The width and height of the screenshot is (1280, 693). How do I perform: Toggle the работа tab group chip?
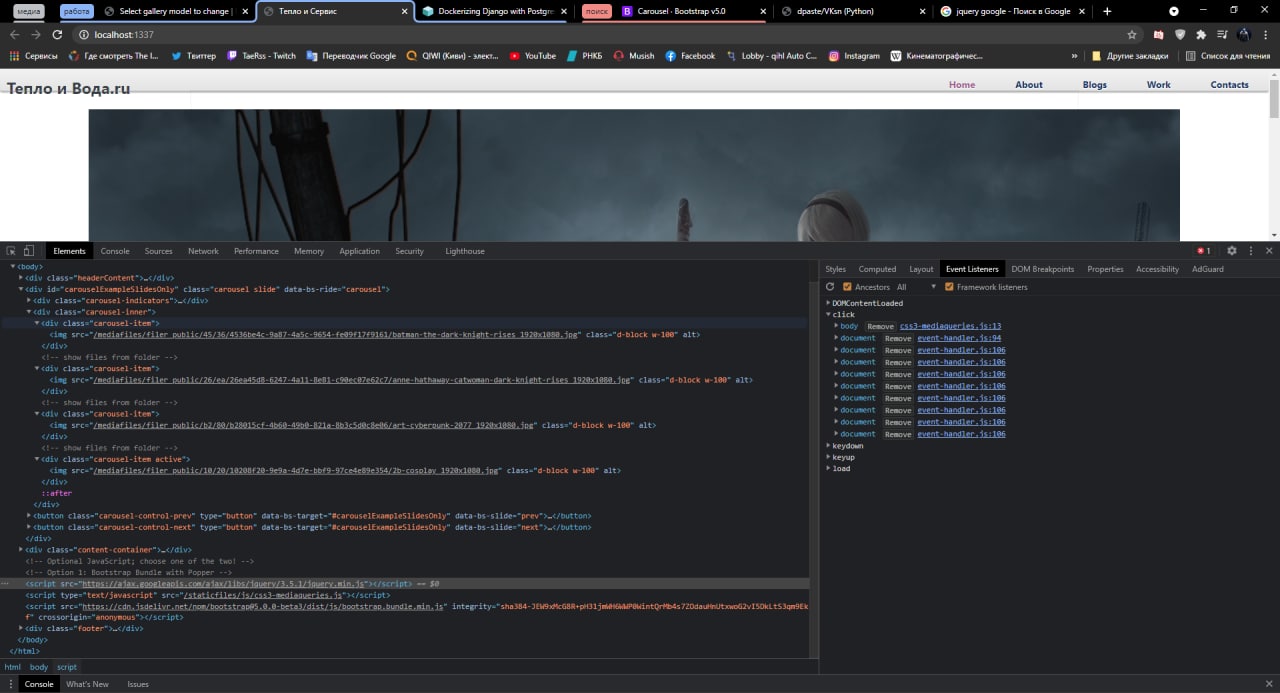[77, 12]
